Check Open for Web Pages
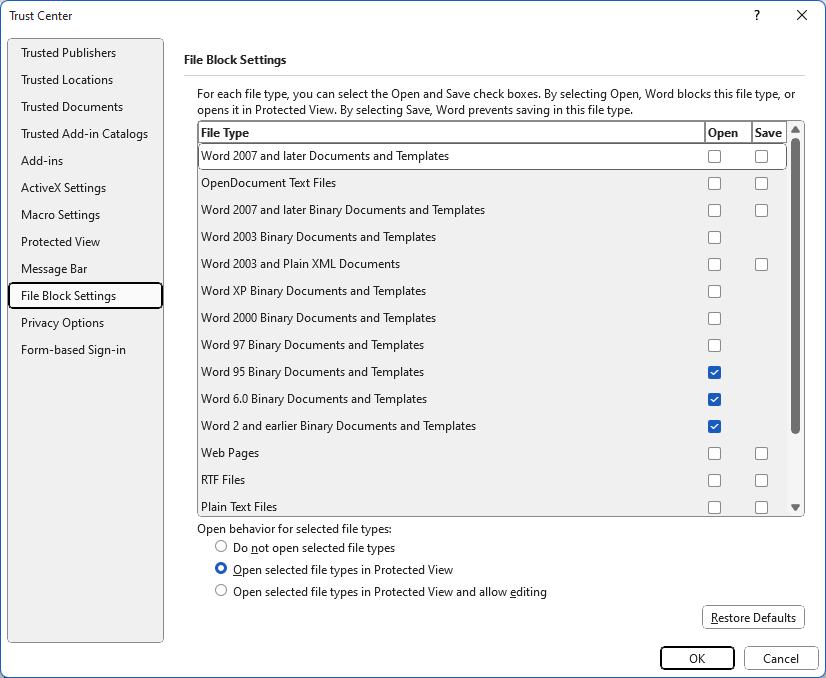 click(714, 454)
